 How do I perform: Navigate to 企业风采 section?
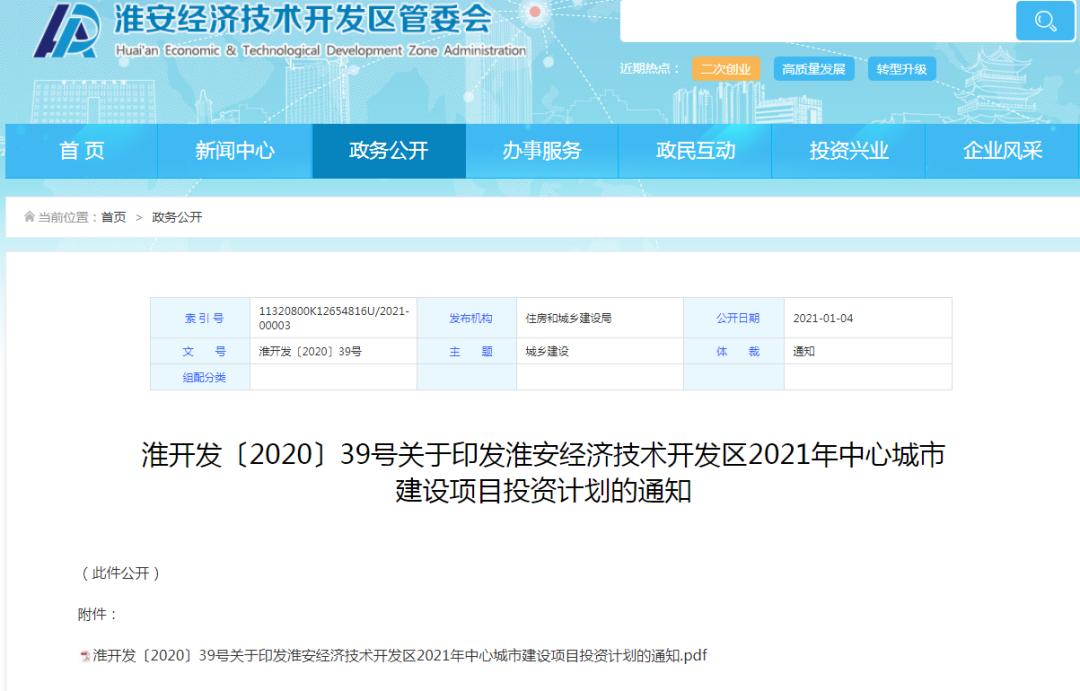point(1003,150)
